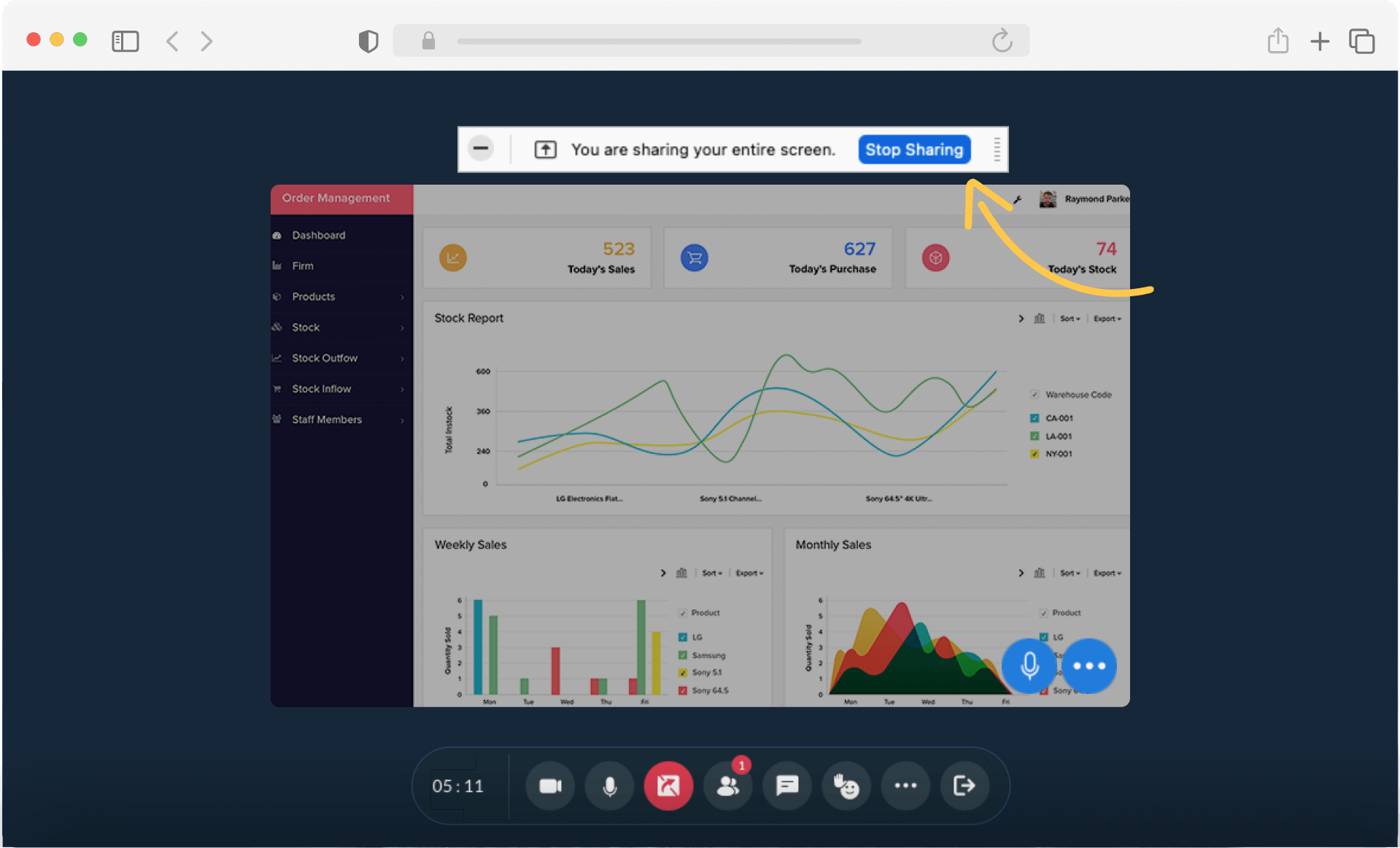Image resolution: width=1400 pixels, height=848 pixels.
Task: Toggle the Weekly Sales LG checkbox
Action: [x=683, y=637]
